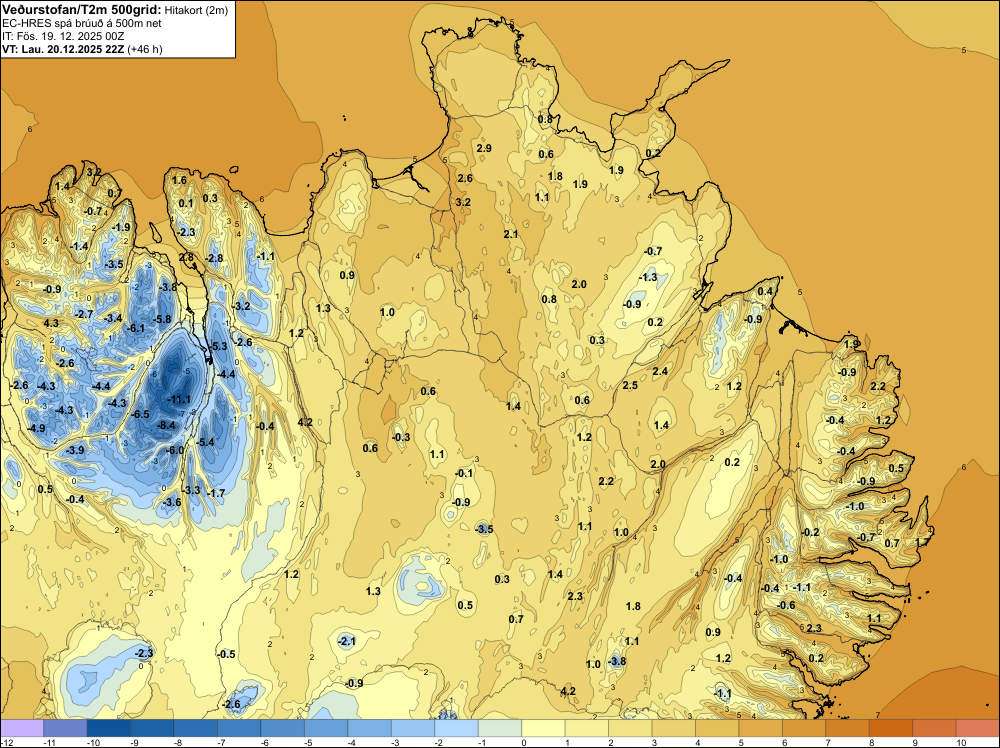This screenshot has width=1000, height=748.
Task: Pick the '-3.9' temperature value
Action: (75, 450)
